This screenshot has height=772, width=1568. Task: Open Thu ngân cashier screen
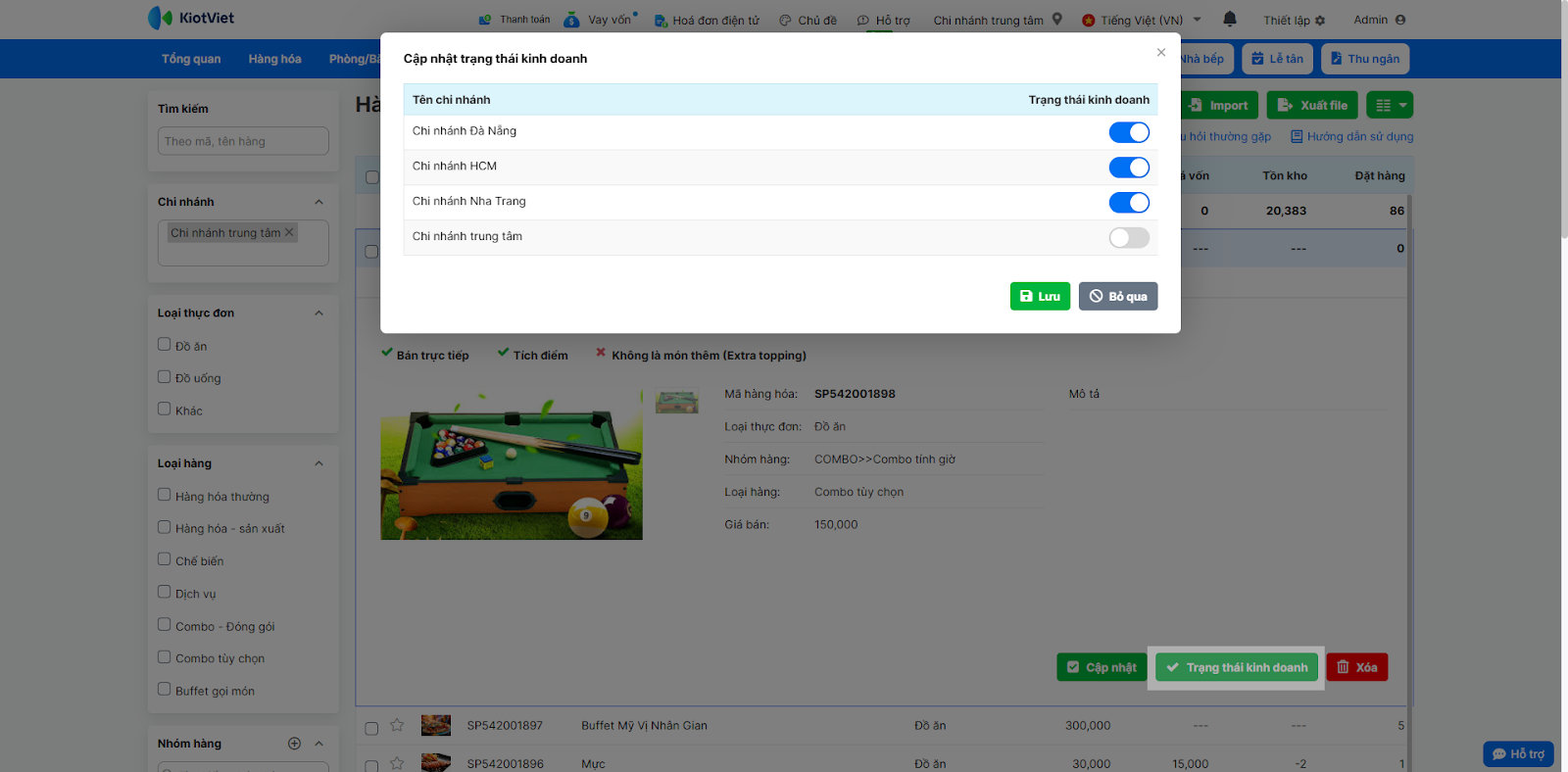[1365, 59]
